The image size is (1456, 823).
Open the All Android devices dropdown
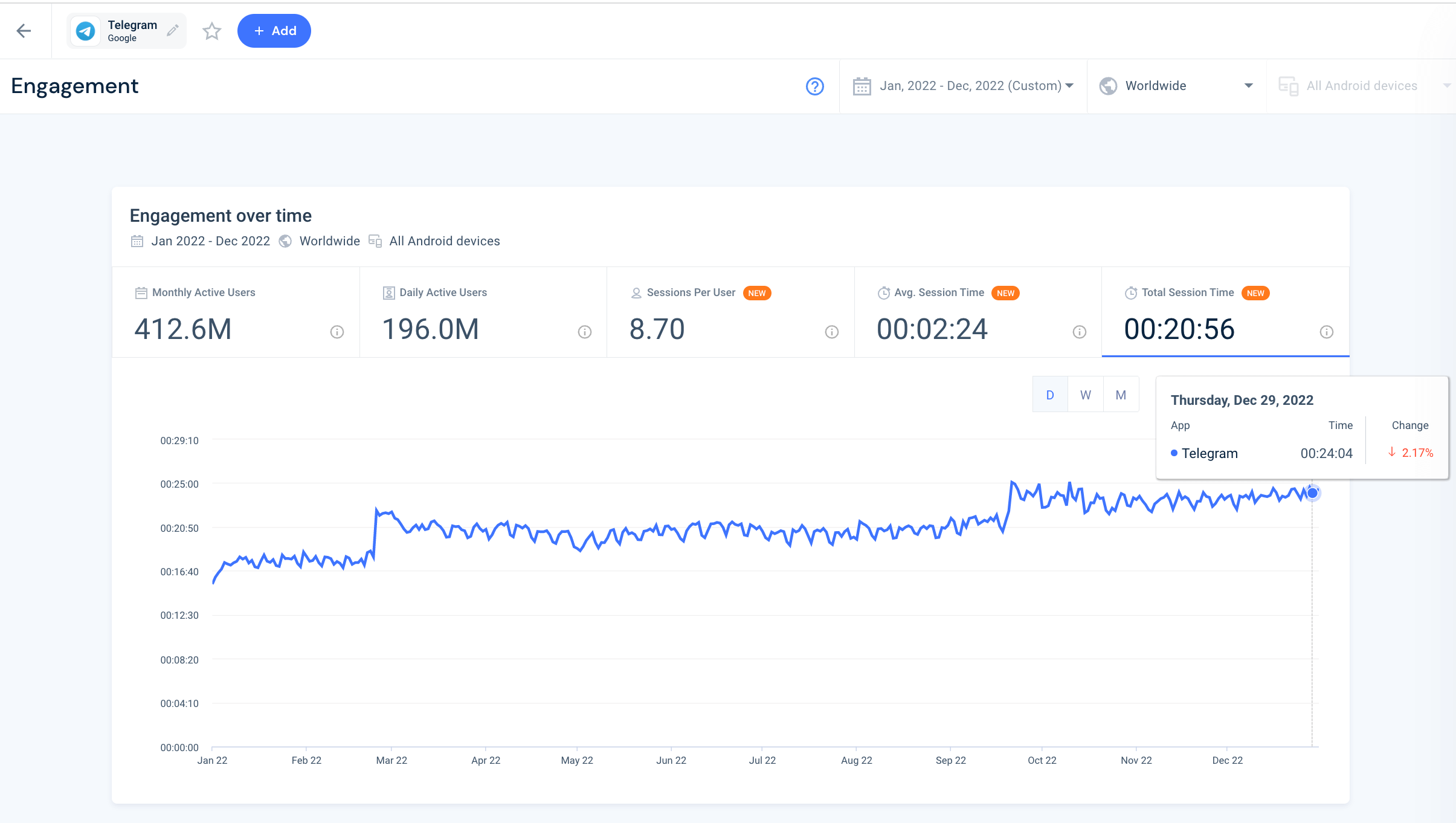pyautogui.click(x=1362, y=86)
